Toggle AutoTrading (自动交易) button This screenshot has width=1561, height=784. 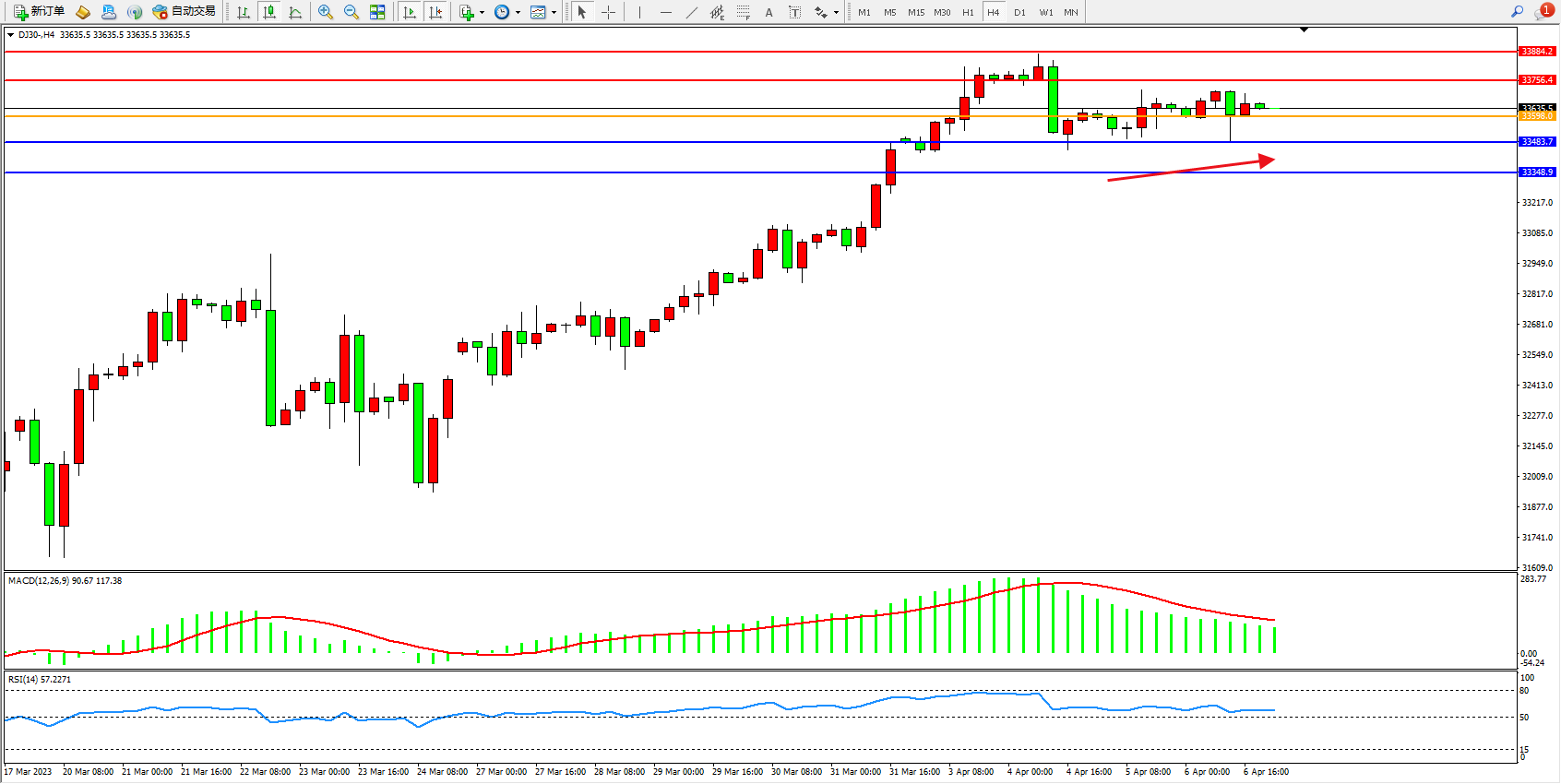click(185, 12)
